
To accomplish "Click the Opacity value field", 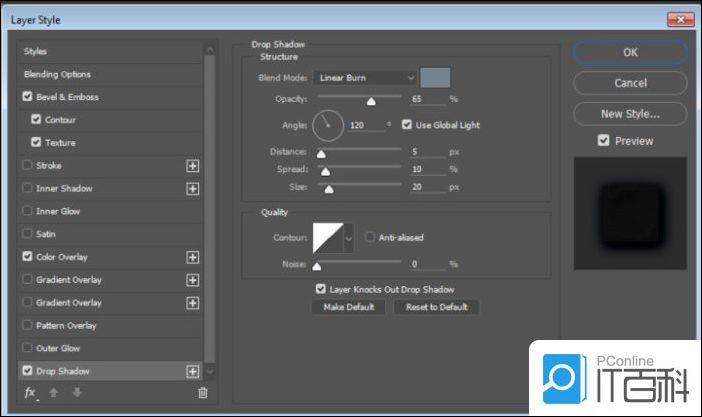I will click(427, 100).
